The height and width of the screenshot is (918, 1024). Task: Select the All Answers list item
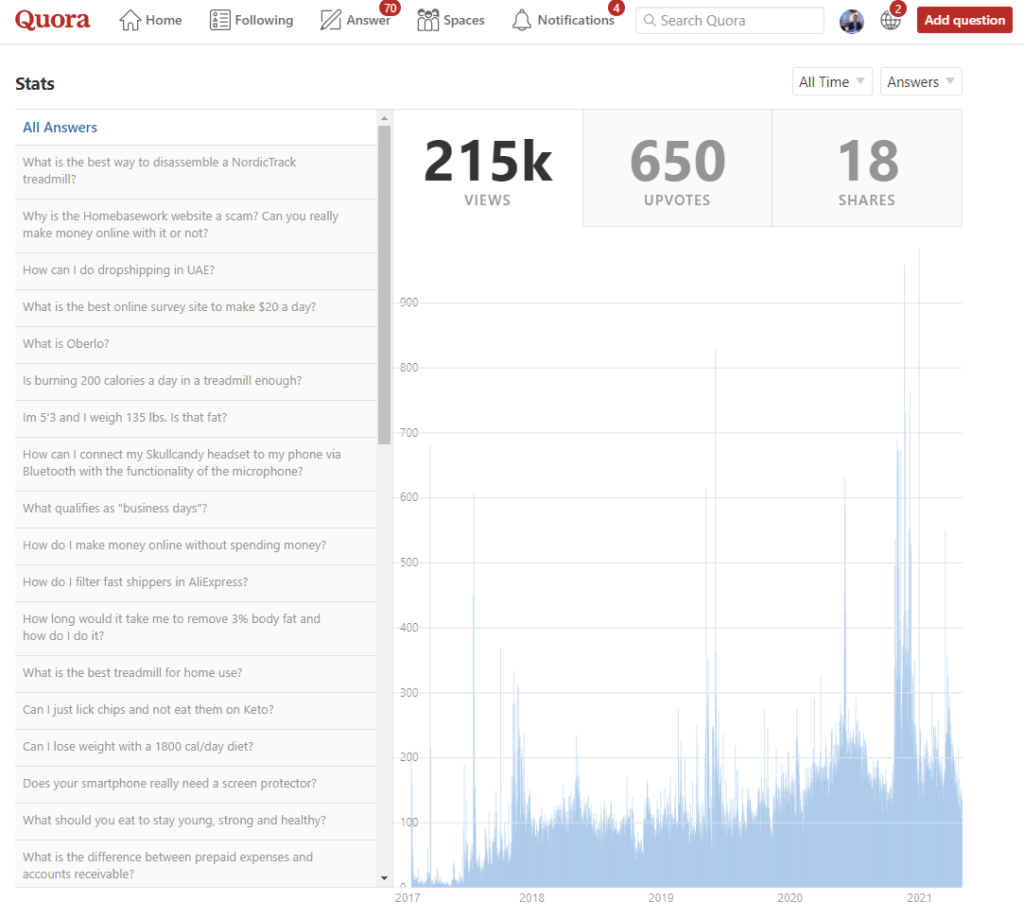pyautogui.click(x=196, y=127)
